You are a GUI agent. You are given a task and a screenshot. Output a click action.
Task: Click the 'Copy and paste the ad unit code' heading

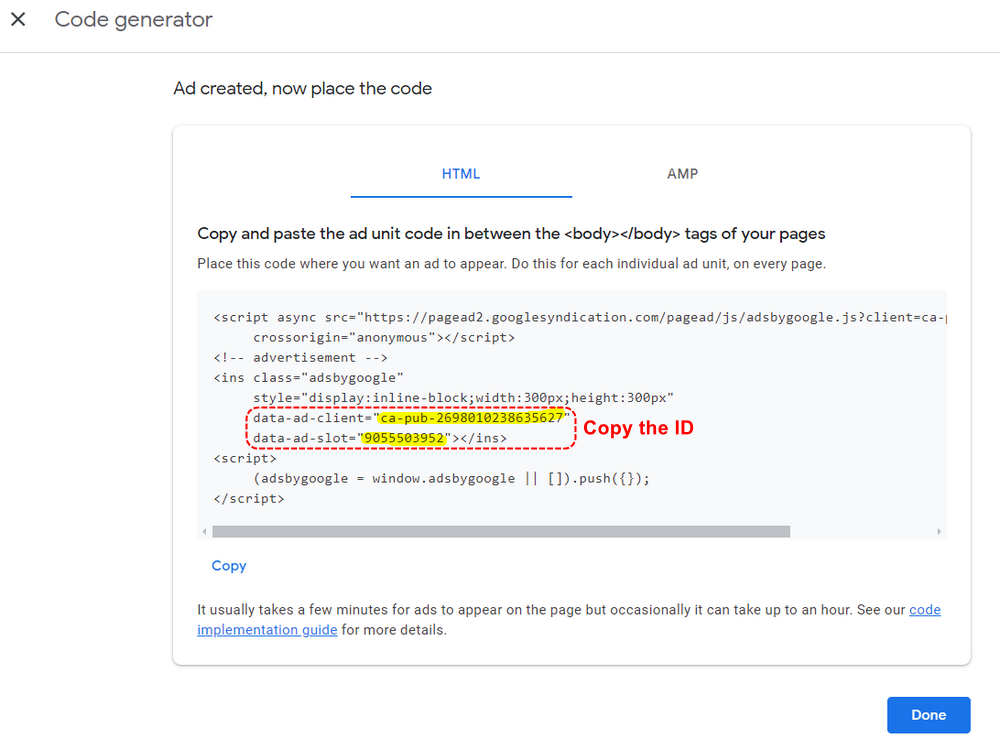511,234
